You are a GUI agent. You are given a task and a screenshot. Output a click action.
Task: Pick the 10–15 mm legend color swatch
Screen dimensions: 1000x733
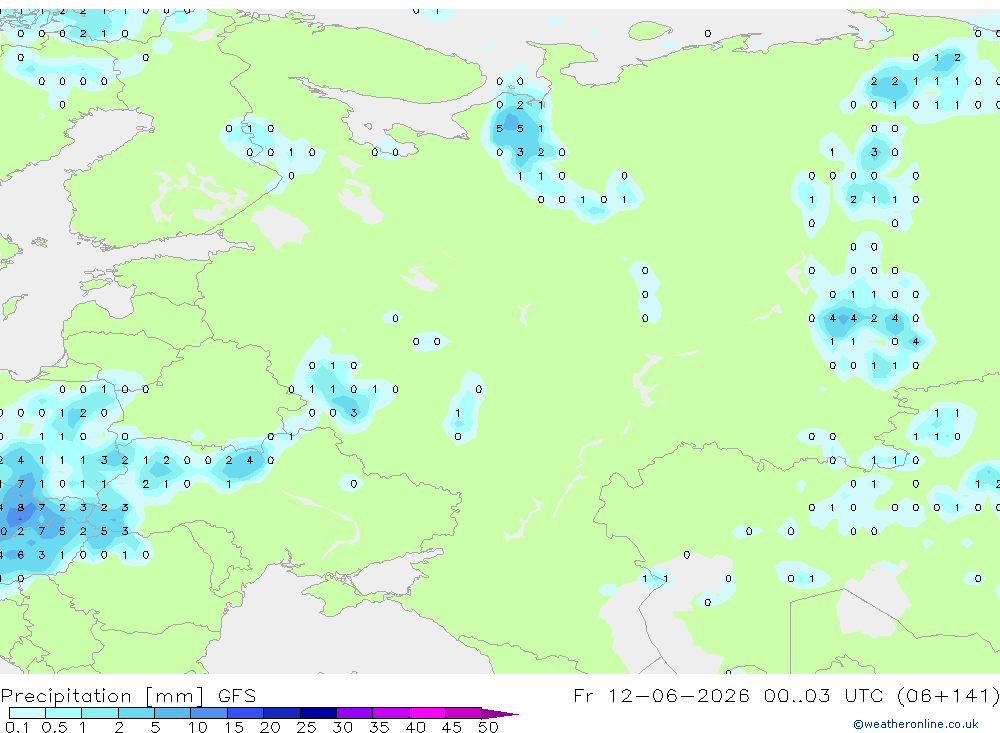(x=209, y=713)
